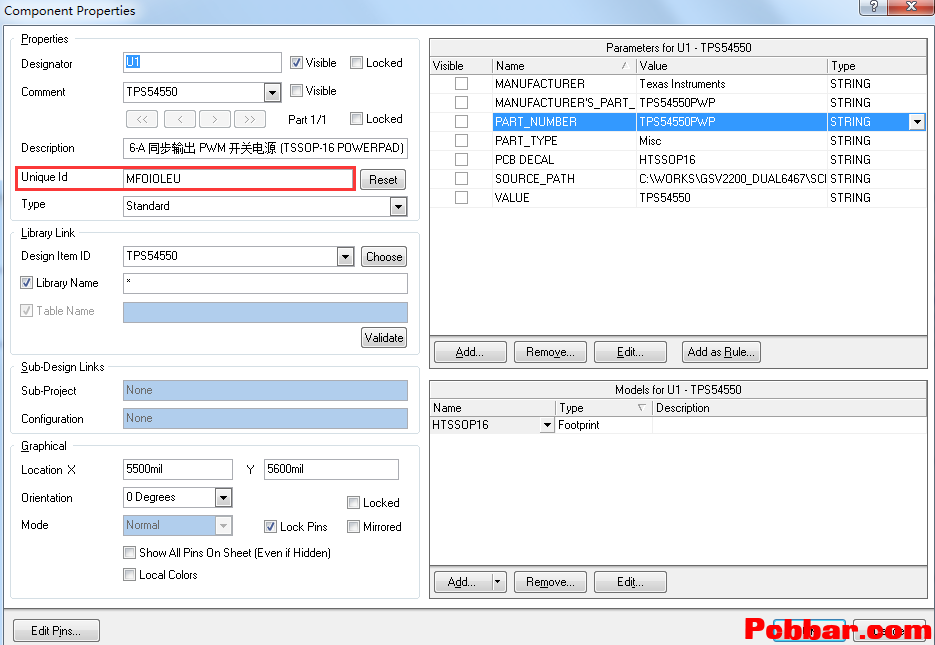Sort parameters by Value column header
The image size is (935, 645).
point(732,66)
